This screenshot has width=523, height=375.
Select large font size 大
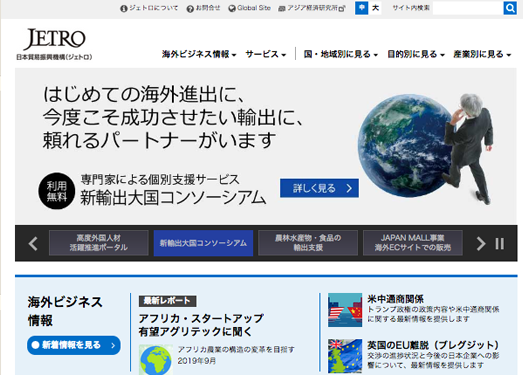pyautogui.click(x=375, y=8)
